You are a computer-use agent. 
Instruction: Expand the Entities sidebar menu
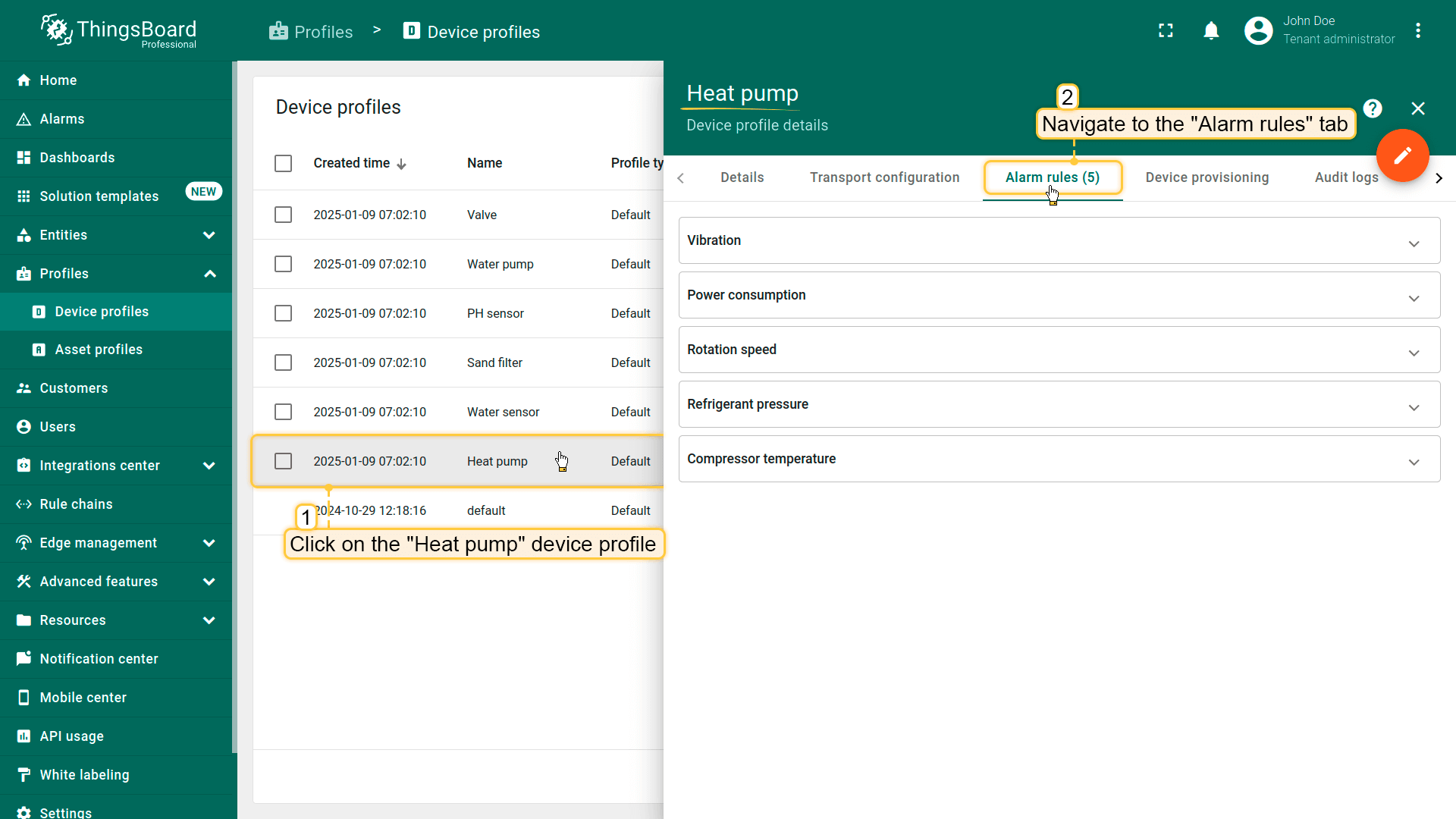116,235
